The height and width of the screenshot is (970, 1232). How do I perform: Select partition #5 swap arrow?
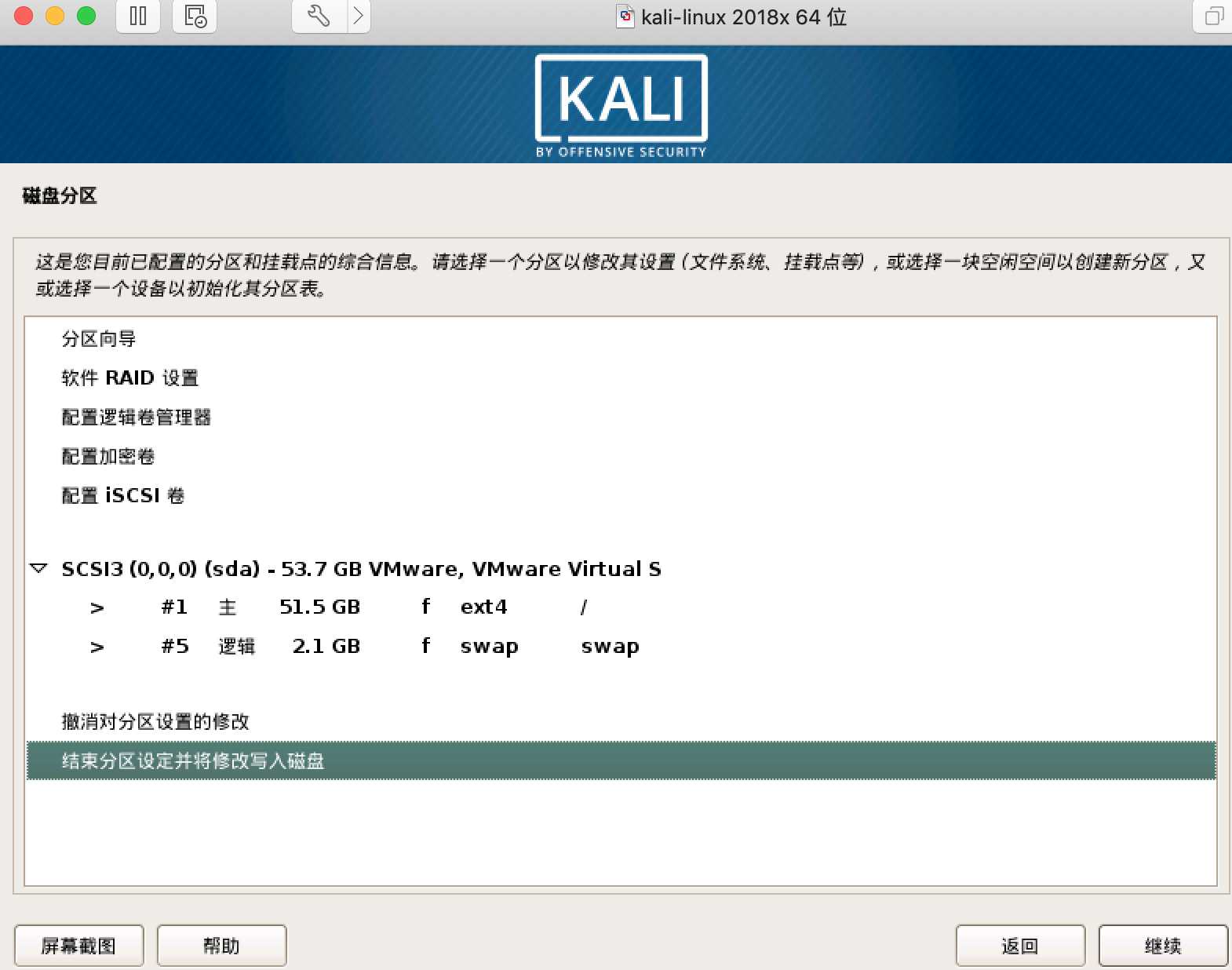[x=97, y=647]
